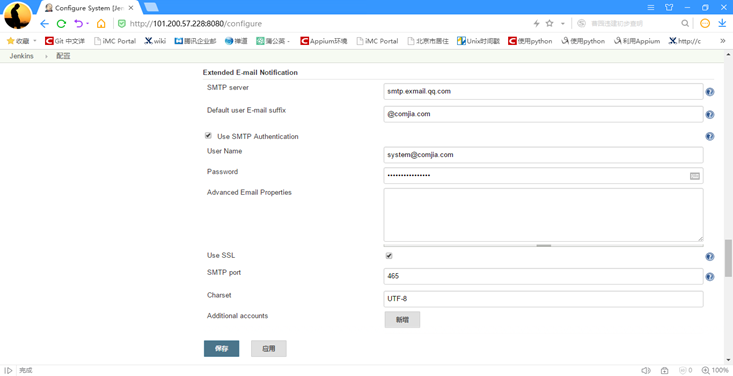Click the purple undo-close-tab icon
Image resolution: width=733 pixels, height=376 pixels.
tap(79, 24)
